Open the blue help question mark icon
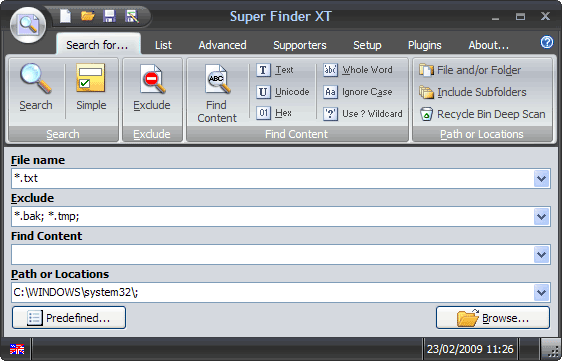Viewport: 562px width, 361px height. pyautogui.click(x=547, y=42)
